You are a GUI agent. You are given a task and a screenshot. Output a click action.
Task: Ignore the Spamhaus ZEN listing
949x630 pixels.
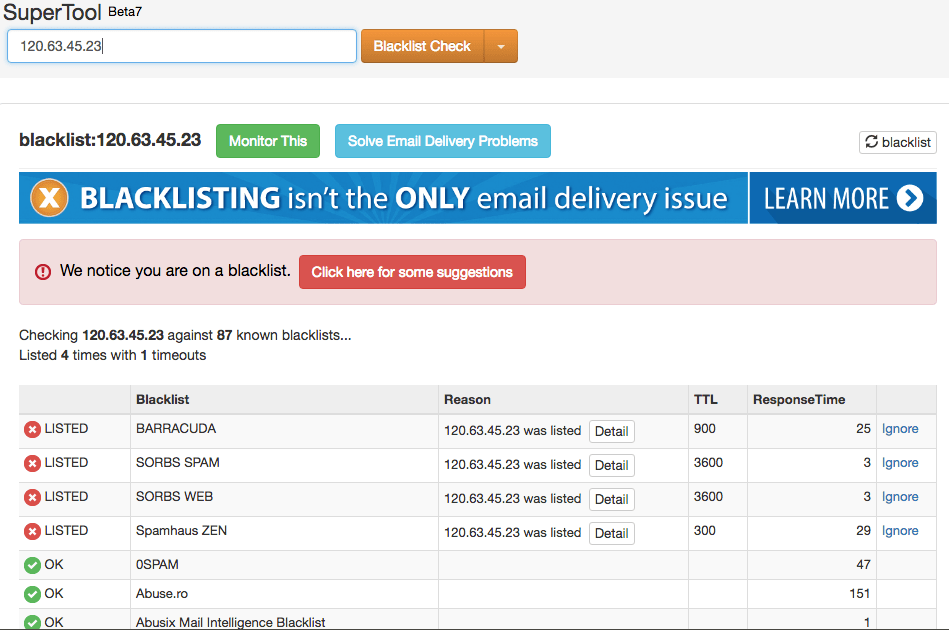[900, 531]
